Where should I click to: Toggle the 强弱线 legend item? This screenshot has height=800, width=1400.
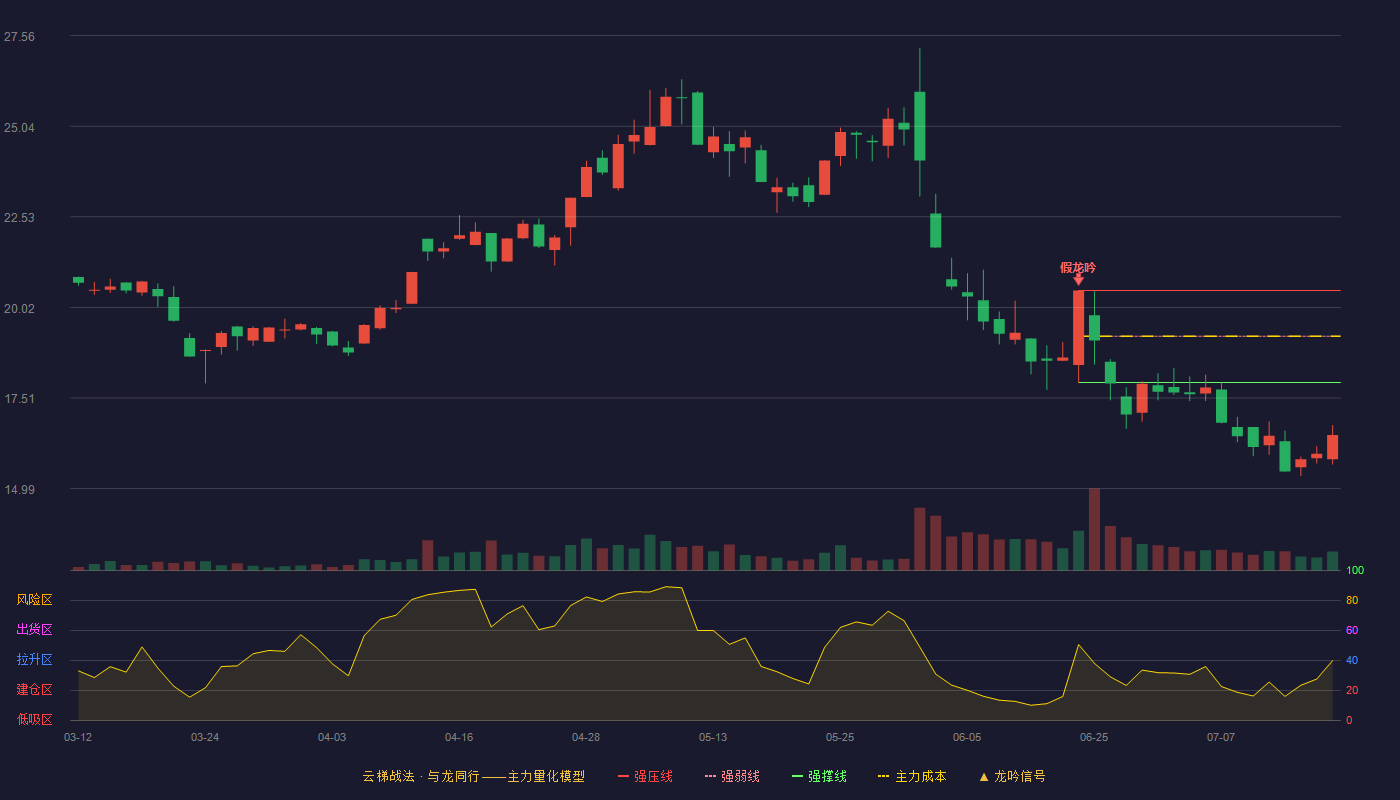click(732, 776)
